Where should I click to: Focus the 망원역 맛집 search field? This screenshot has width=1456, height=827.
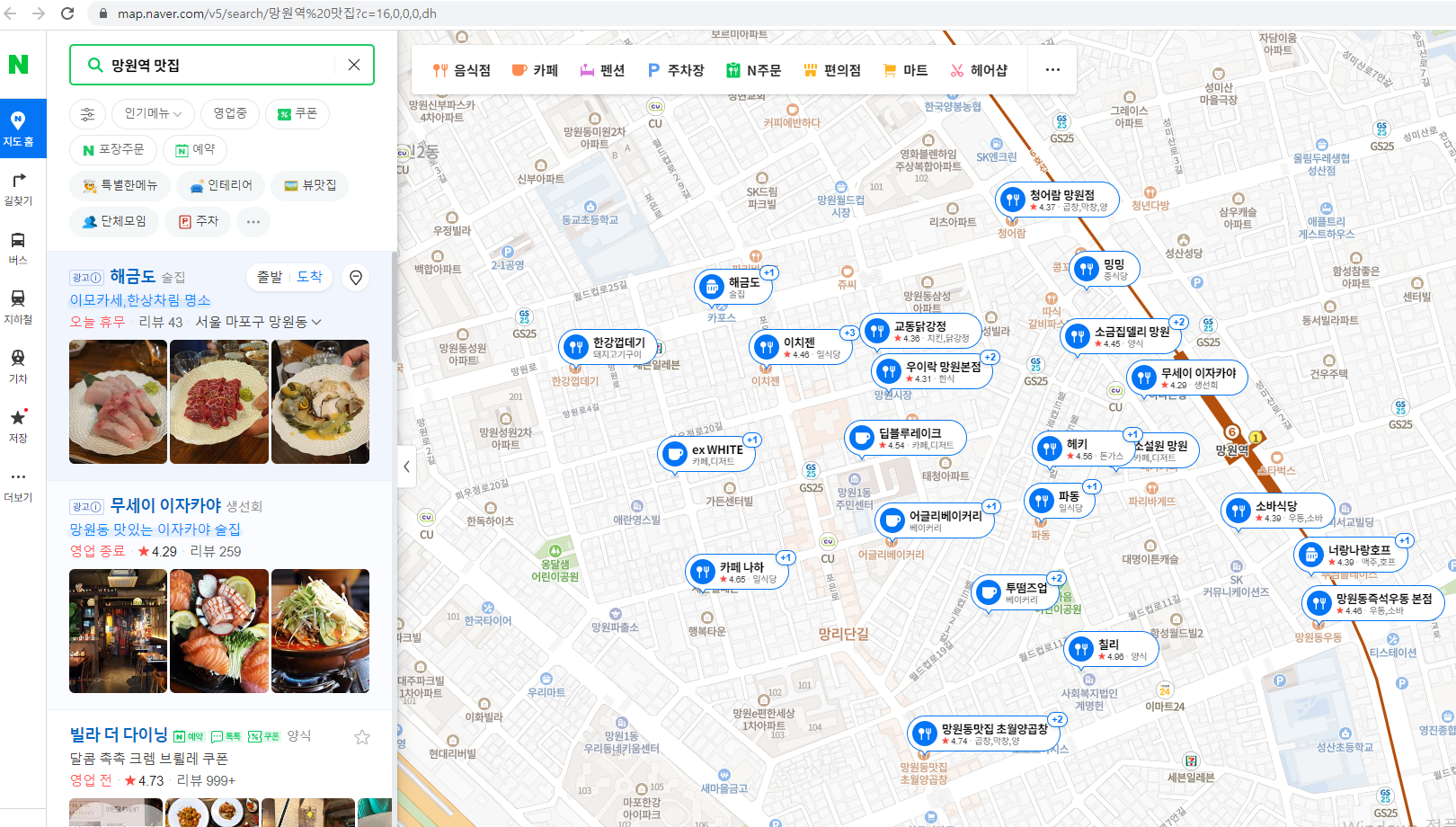pos(221,65)
